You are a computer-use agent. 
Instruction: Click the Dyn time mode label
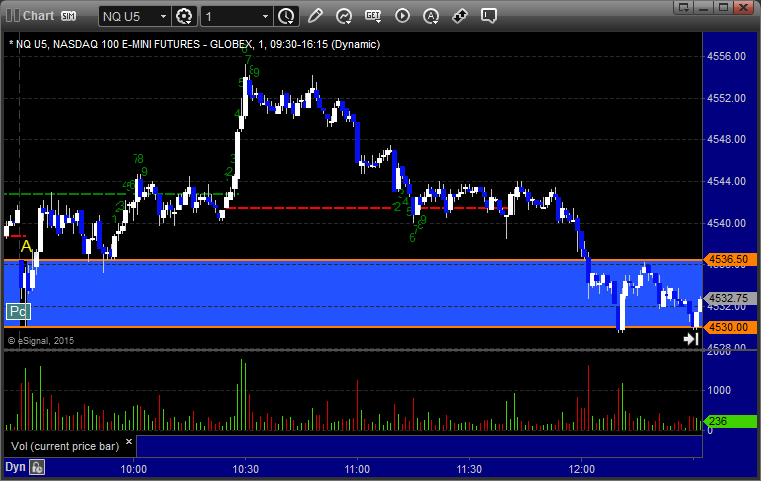pos(15,467)
